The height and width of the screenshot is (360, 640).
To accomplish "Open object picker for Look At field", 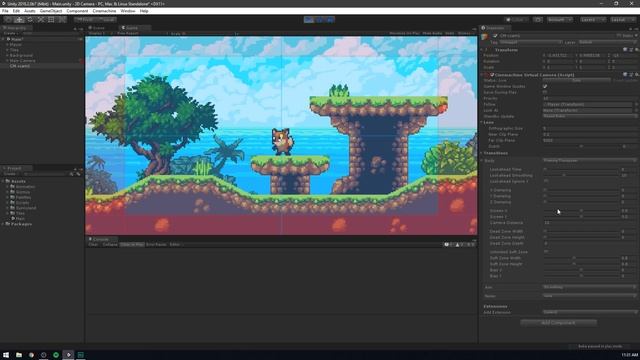I will 636,110.
